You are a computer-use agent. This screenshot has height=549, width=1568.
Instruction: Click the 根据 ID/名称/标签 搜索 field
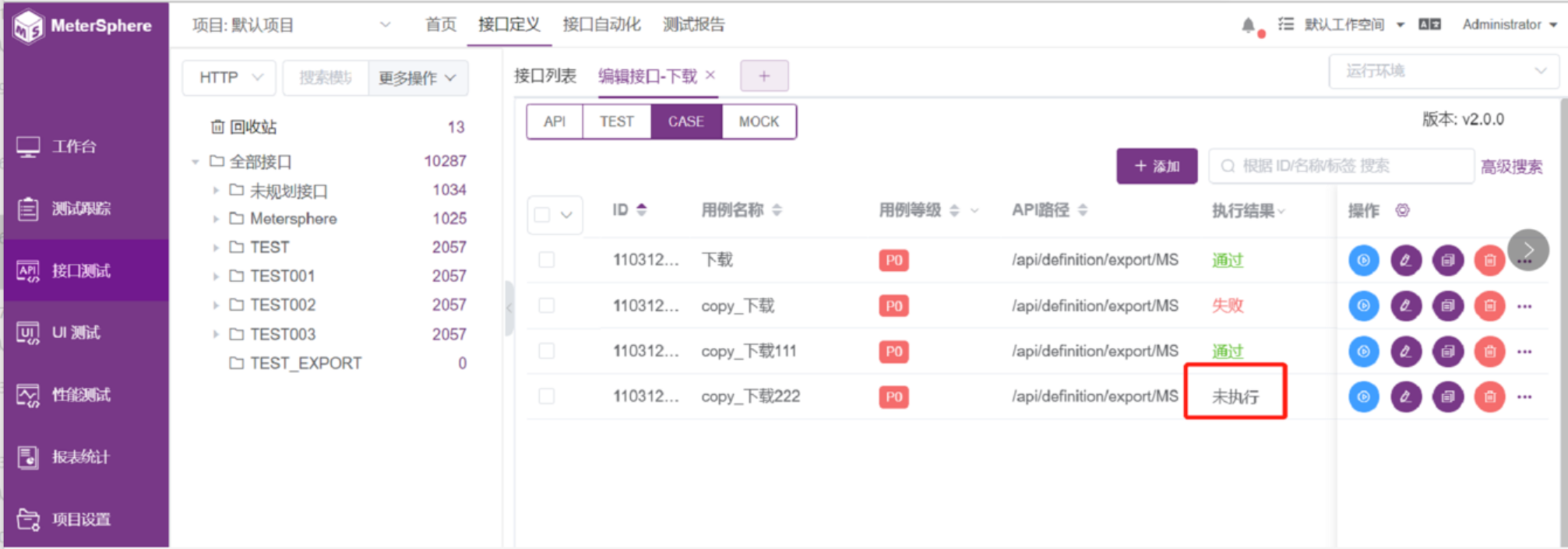click(1341, 166)
